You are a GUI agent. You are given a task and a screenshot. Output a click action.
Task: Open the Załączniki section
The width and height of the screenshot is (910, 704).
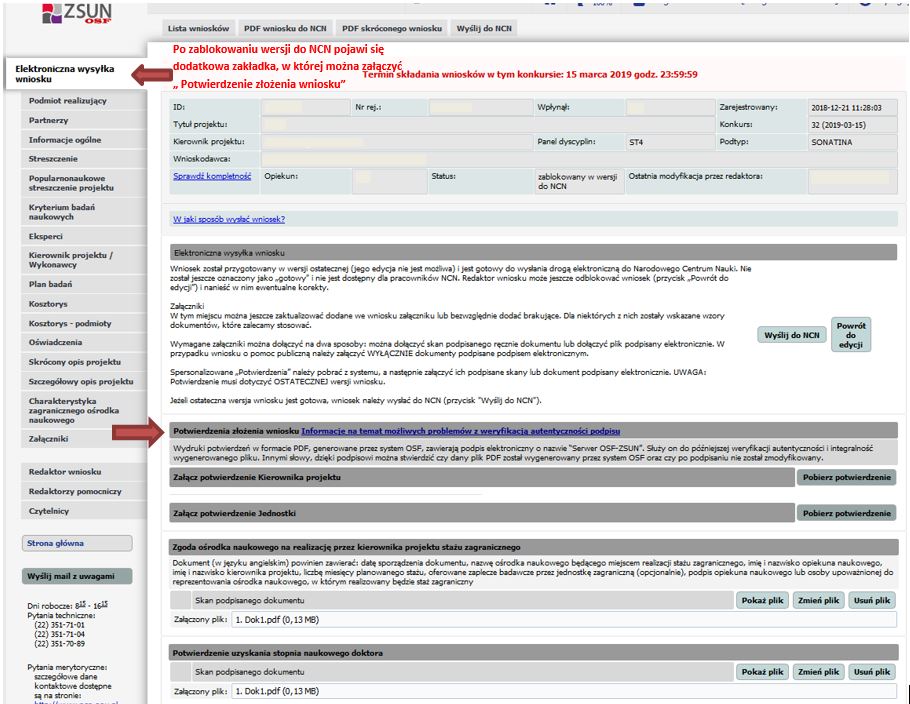pyautogui.click(x=84, y=439)
